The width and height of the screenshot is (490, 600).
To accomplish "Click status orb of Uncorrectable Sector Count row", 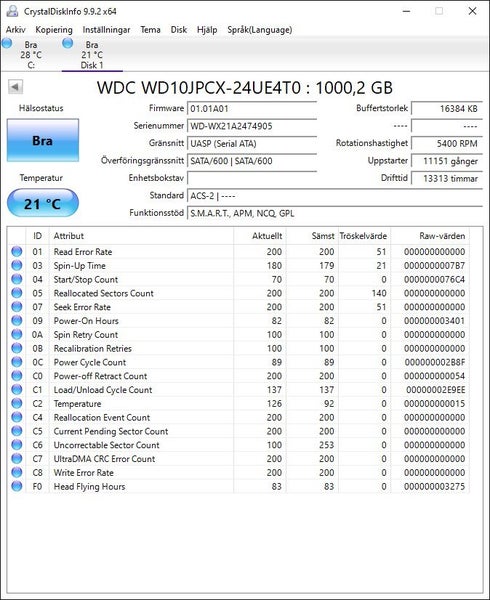I will coord(17,445).
